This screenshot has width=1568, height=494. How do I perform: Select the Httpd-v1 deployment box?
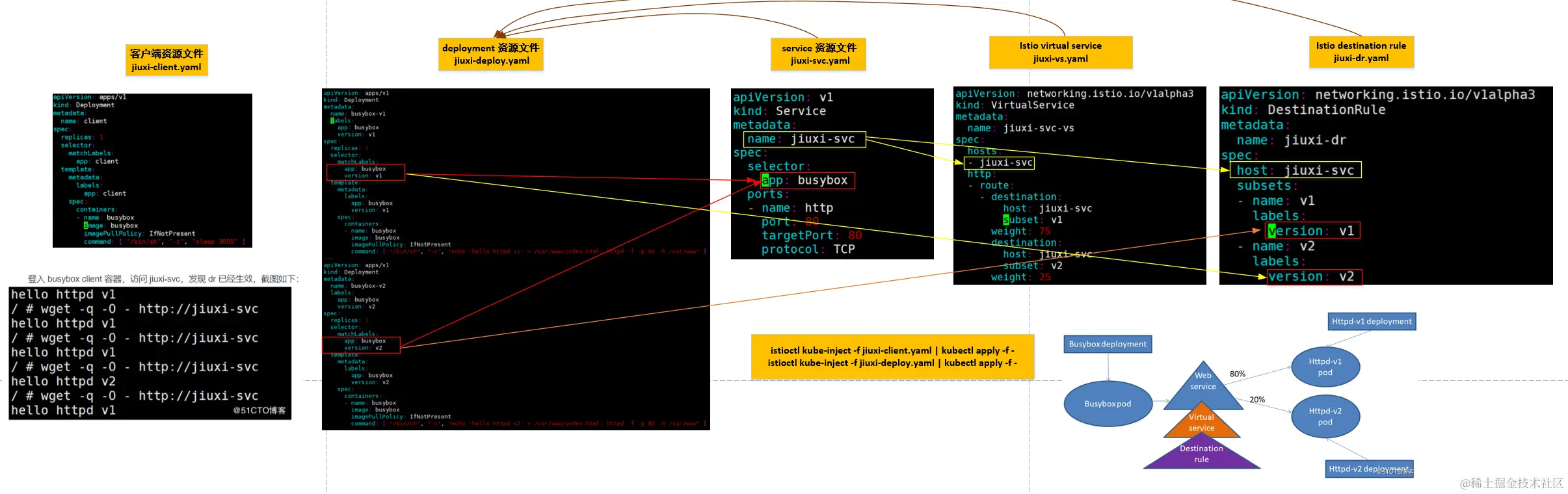point(1372,321)
